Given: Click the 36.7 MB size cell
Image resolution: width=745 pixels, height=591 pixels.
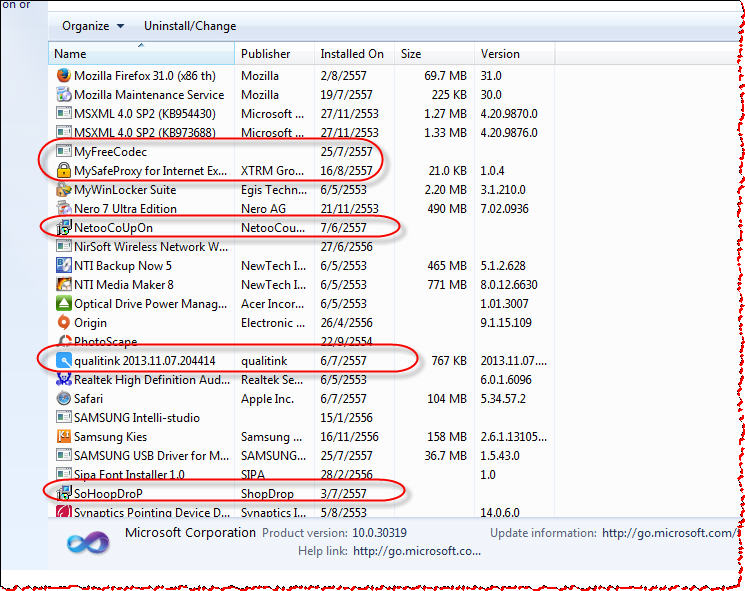Looking at the screenshot, I should pyautogui.click(x=445, y=456).
